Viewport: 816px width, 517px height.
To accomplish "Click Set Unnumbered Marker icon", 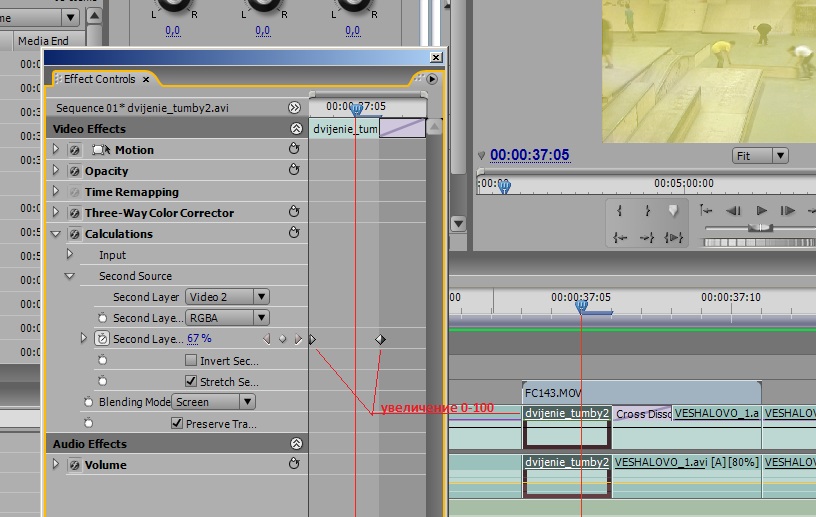I will [673, 210].
